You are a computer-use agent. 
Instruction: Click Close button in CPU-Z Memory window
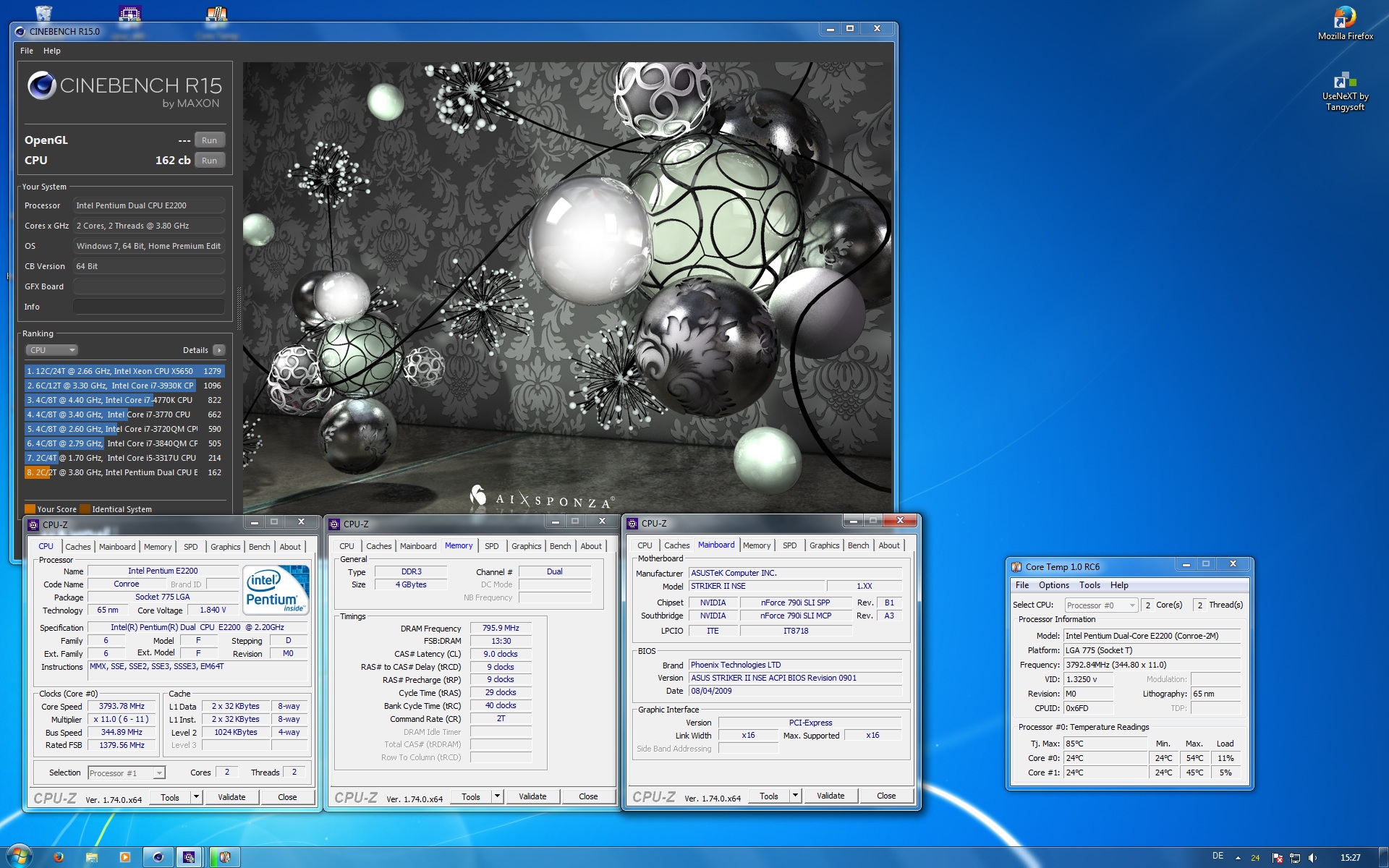point(588,796)
